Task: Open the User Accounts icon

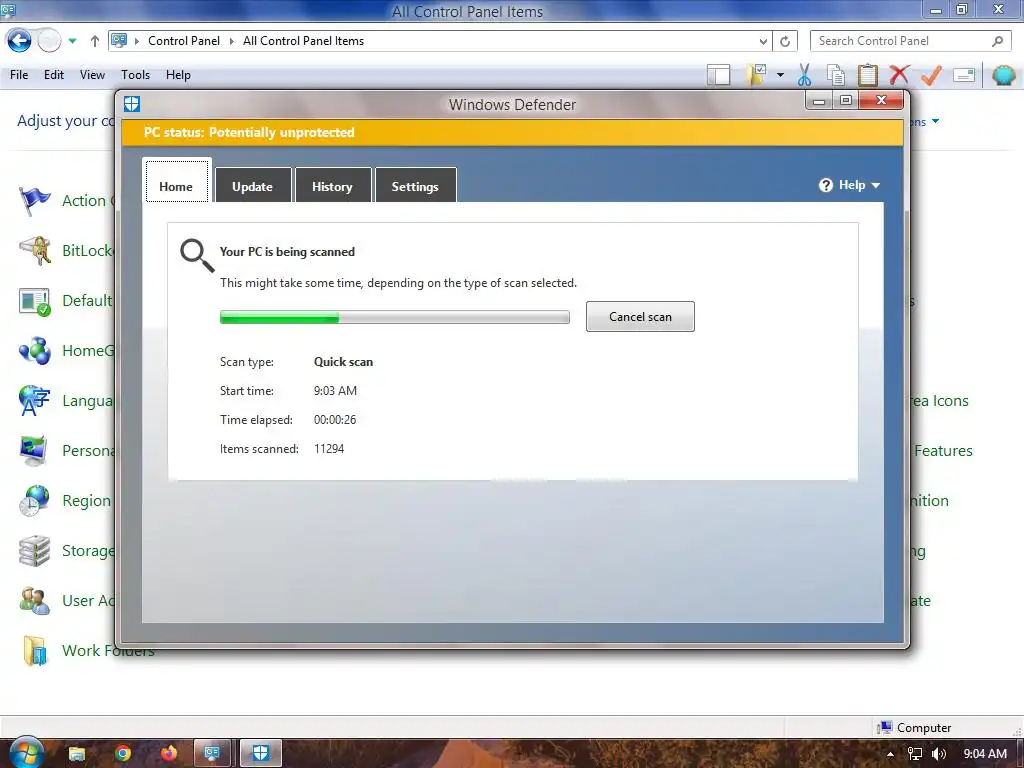Action: [x=35, y=601]
